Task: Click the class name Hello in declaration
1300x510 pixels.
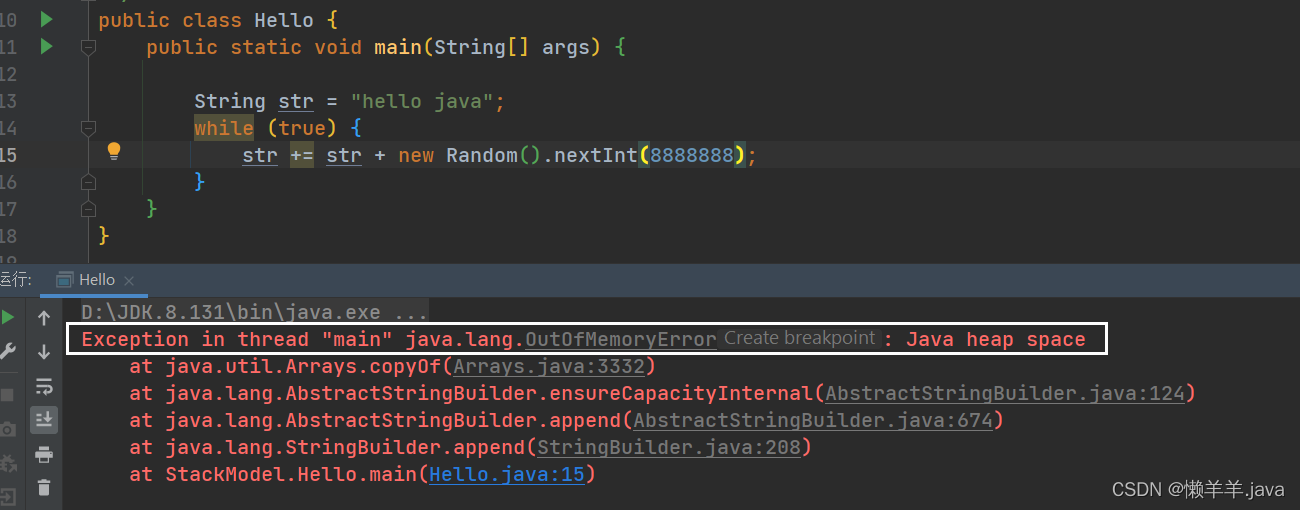Action: pyautogui.click(x=284, y=20)
